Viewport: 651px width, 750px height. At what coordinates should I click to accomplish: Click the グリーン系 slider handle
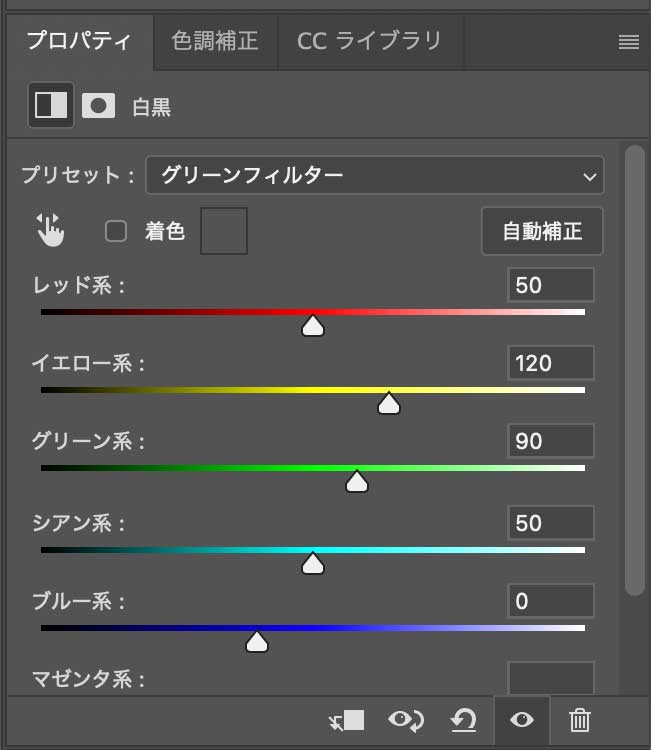(x=357, y=482)
